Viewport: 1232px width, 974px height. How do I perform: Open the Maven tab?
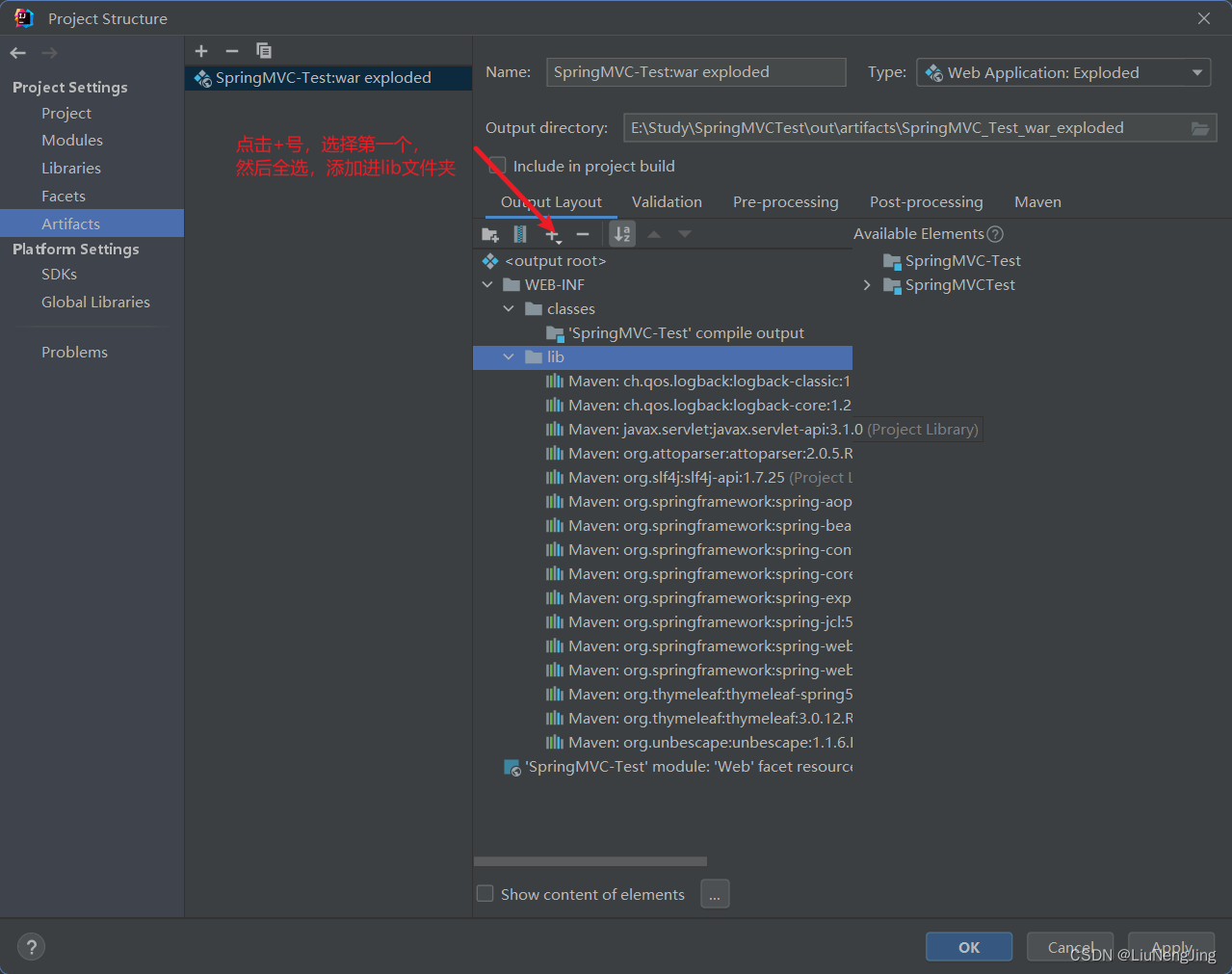1037,202
